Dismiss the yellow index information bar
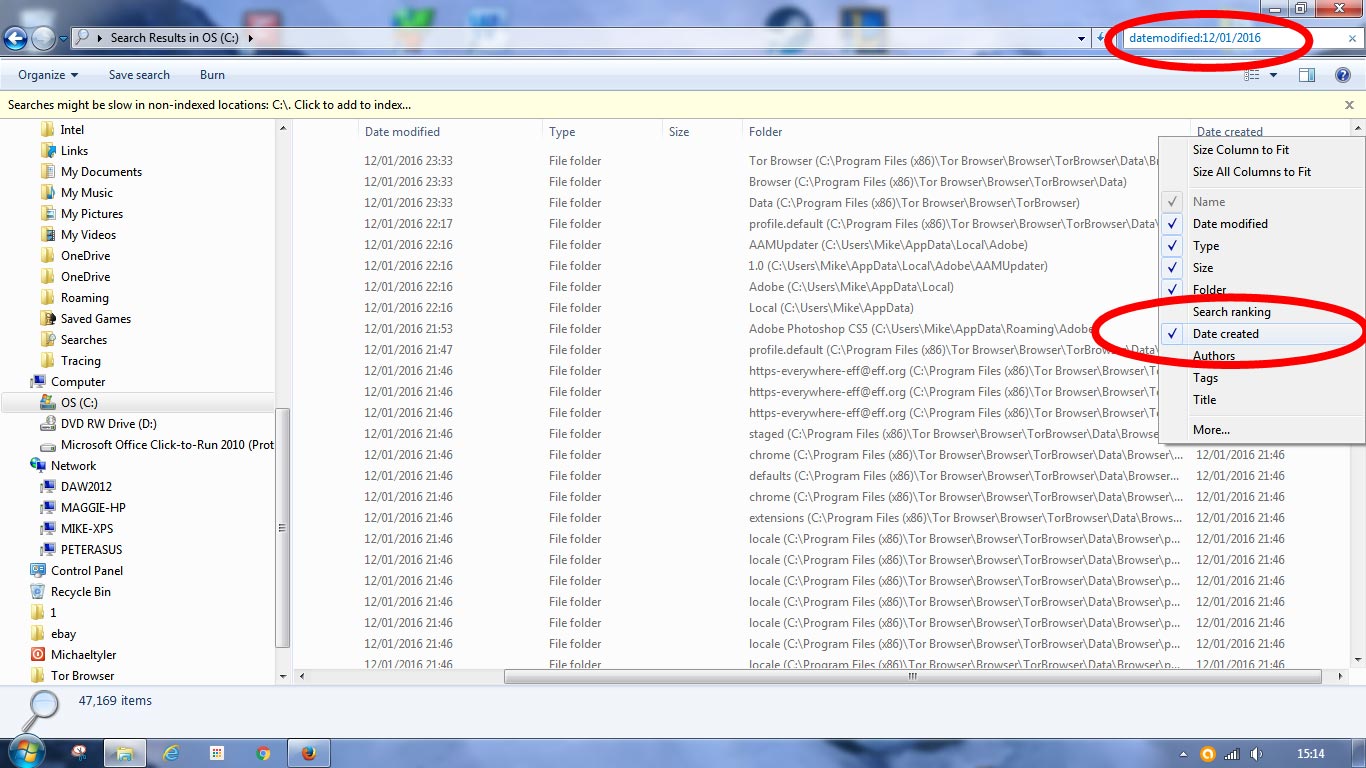1366x768 pixels. tap(1349, 105)
